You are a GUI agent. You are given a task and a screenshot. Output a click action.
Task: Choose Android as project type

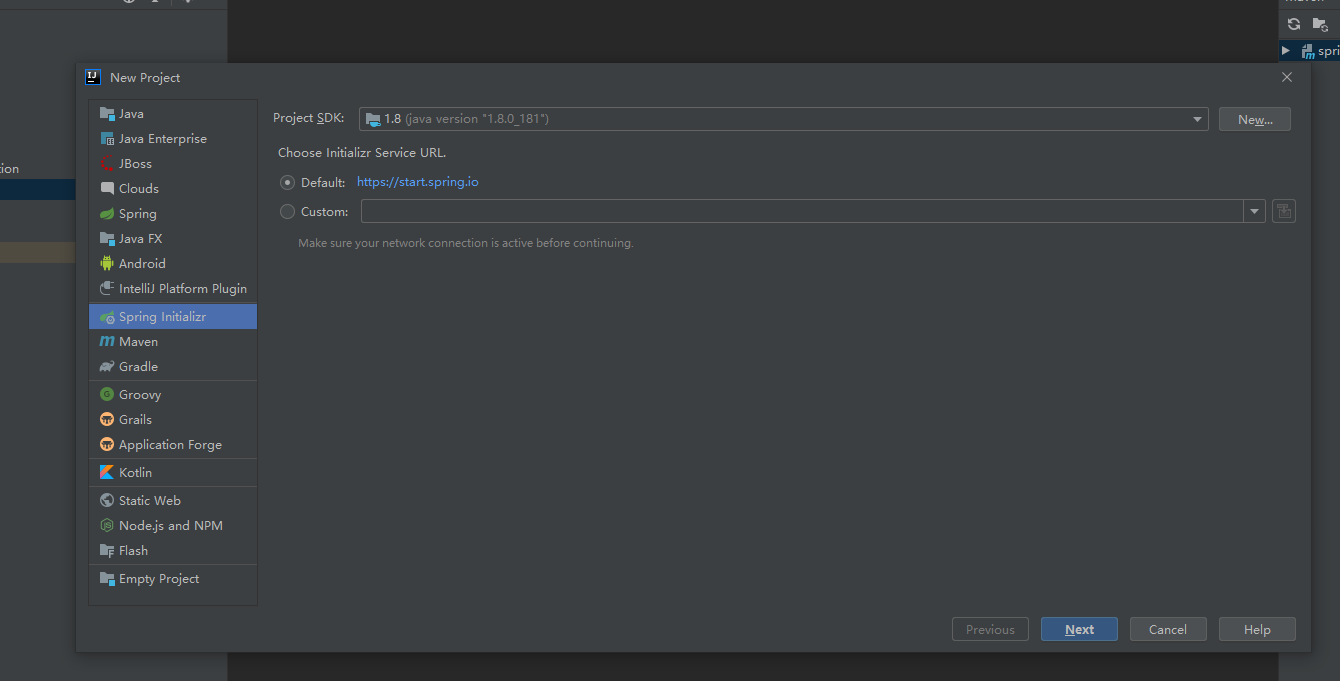click(x=172, y=264)
